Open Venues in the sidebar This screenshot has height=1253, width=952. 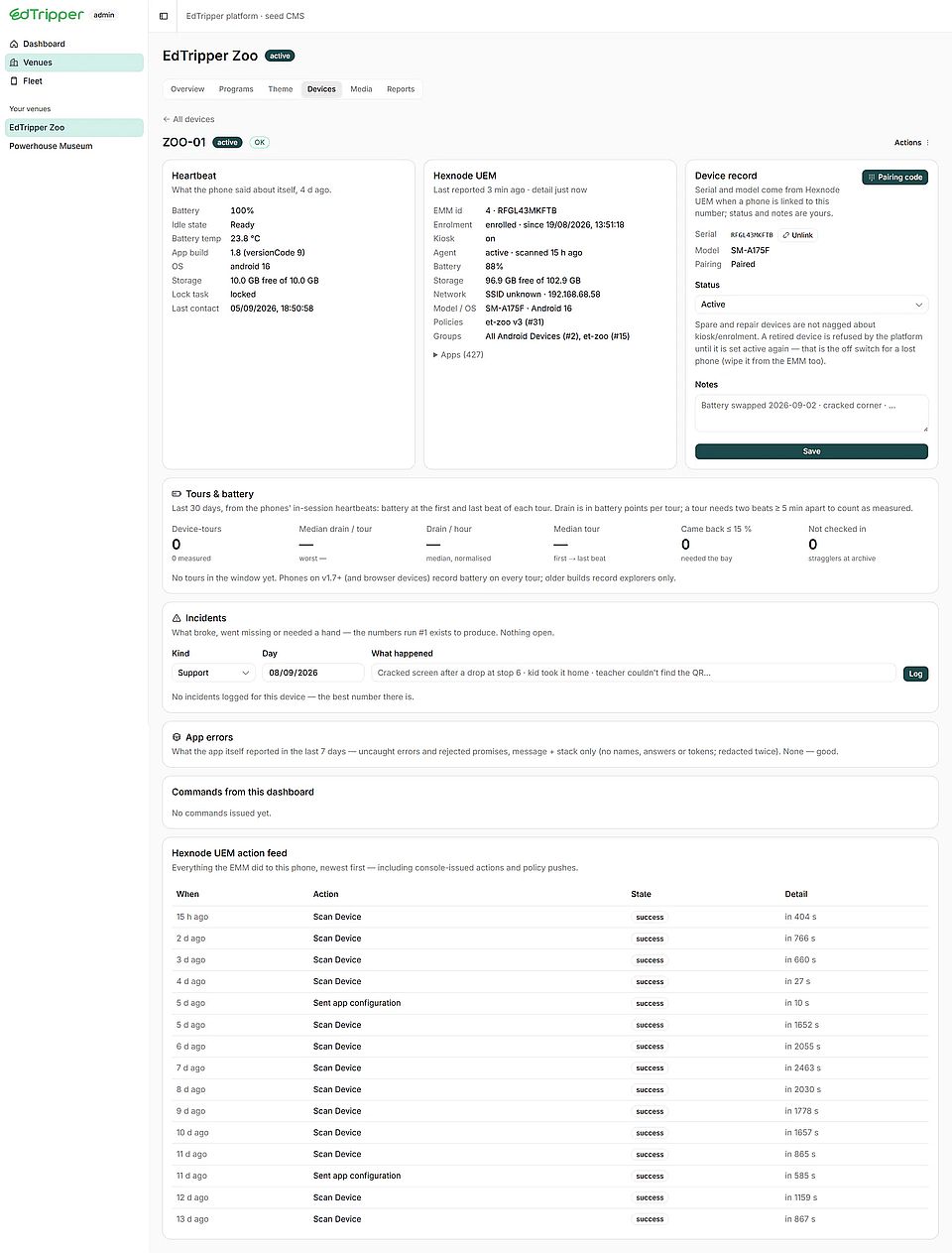pos(74,63)
